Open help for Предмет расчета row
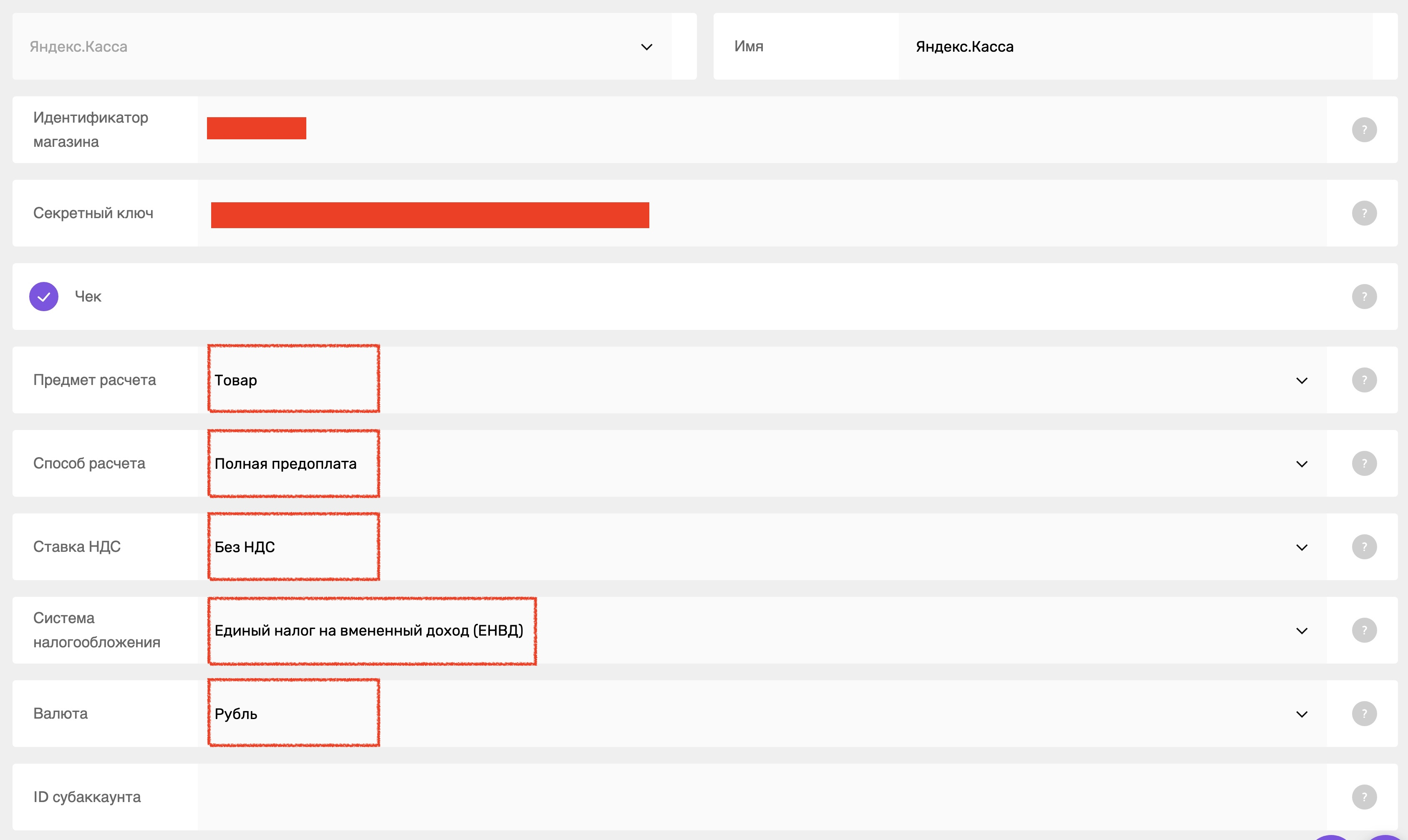Viewport: 1408px width, 840px height. (x=1364, y=380)
